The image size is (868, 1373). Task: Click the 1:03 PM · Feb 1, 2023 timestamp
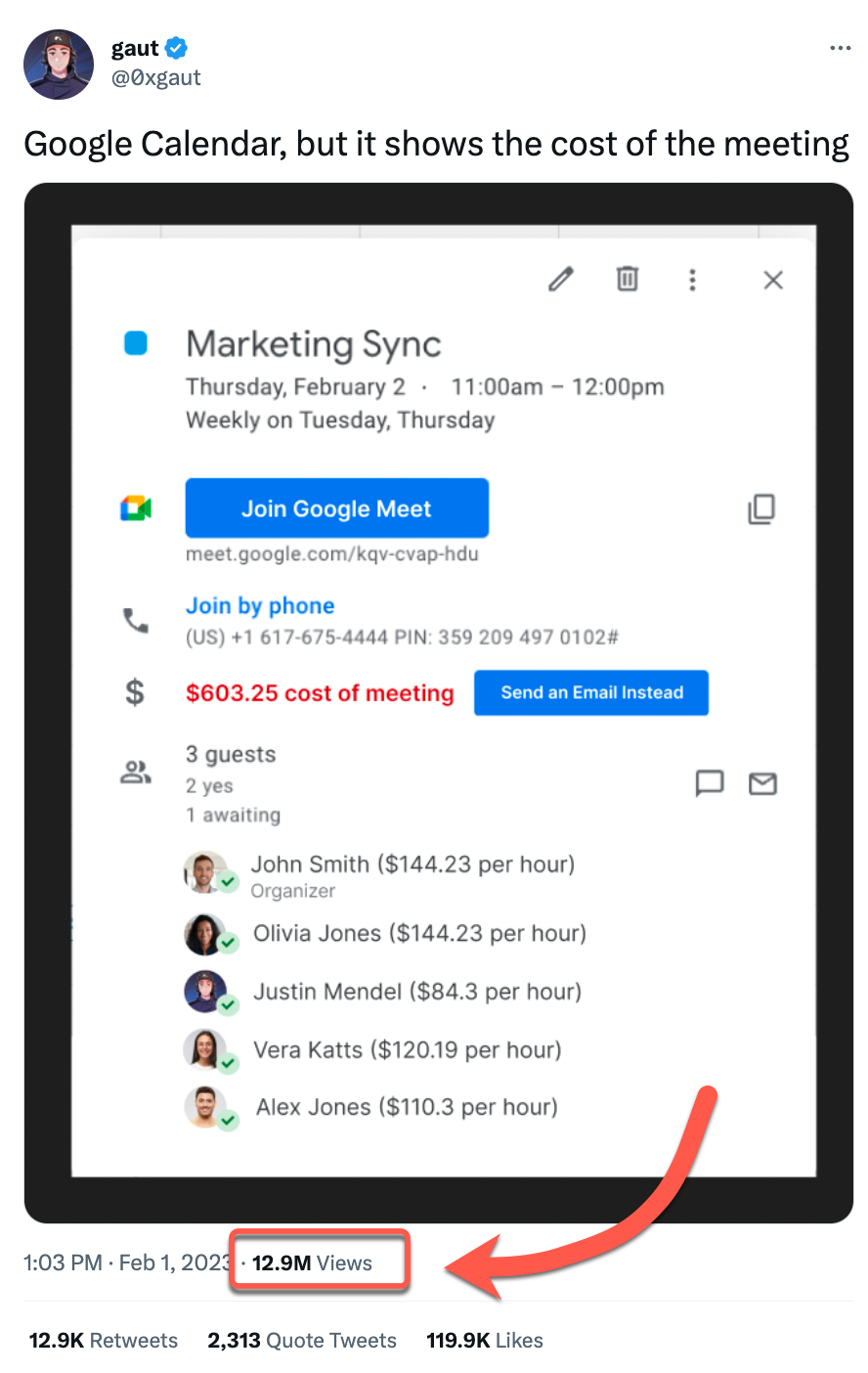pos(127,1262)
